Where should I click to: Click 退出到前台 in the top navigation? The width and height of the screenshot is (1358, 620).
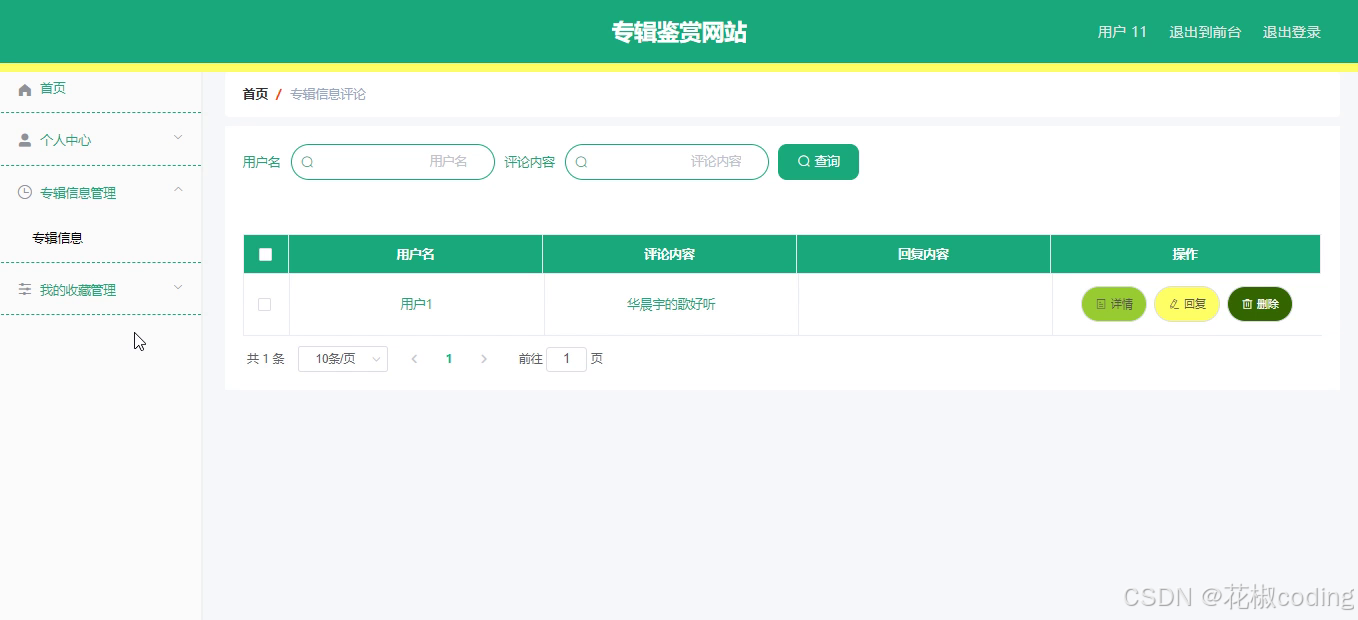point(1205,31)
